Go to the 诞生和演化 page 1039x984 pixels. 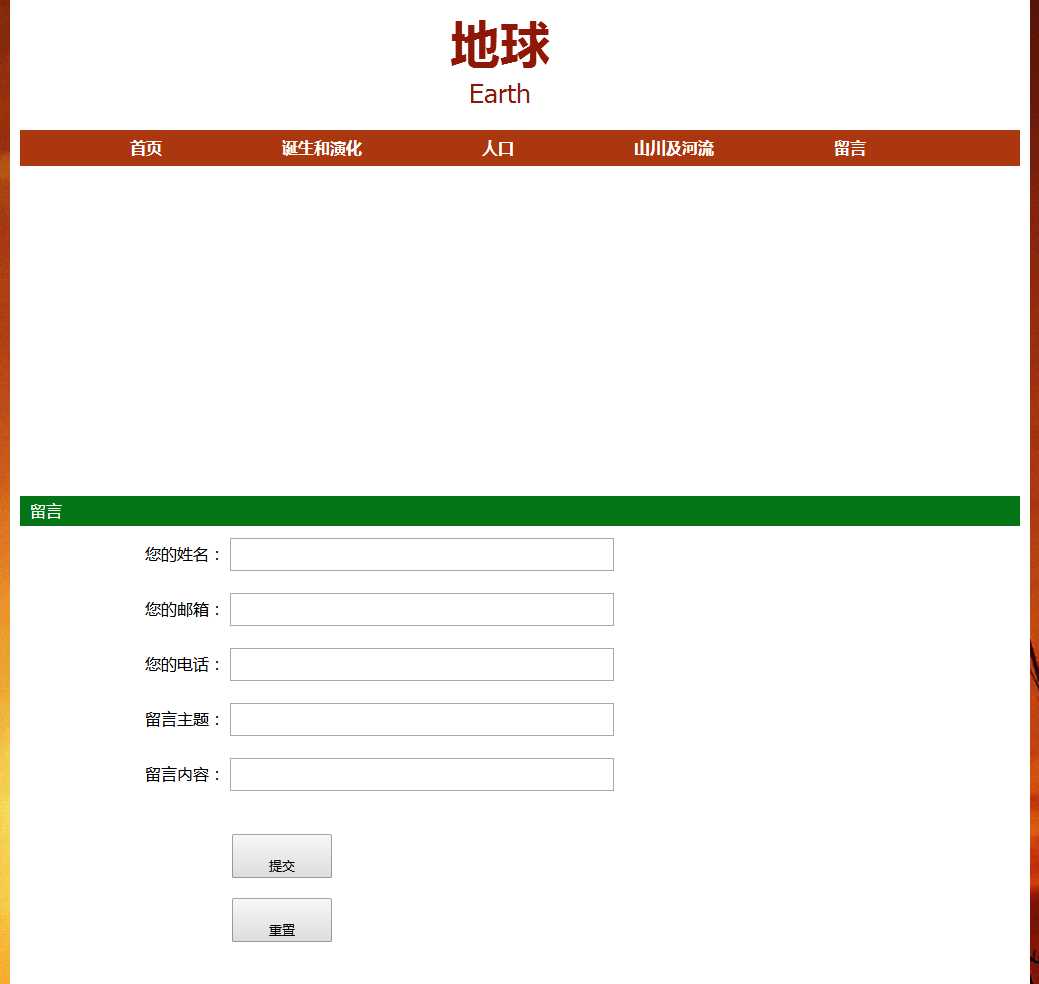coord(321,149)
